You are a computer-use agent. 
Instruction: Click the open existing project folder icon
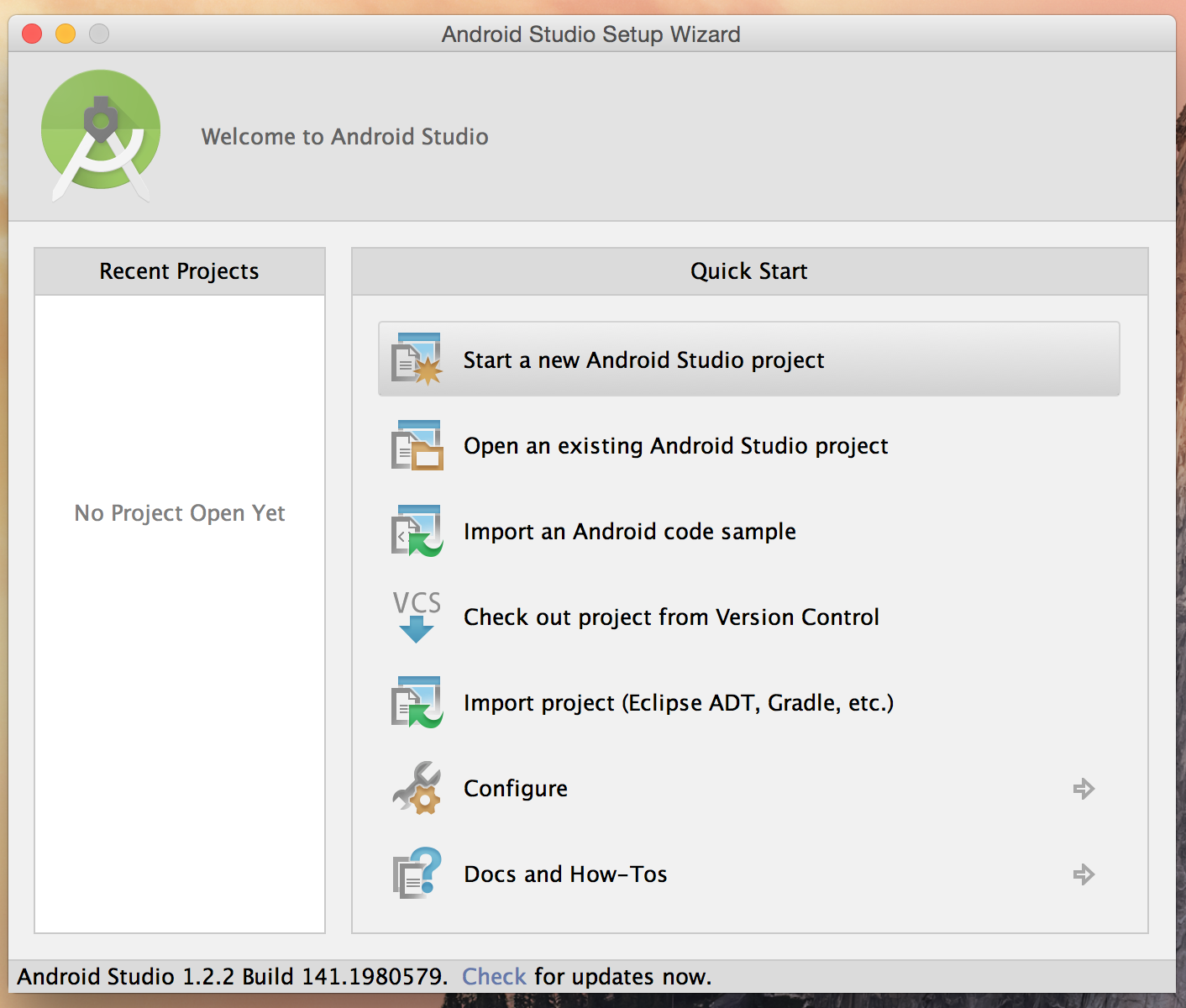[x=417, y=445]
